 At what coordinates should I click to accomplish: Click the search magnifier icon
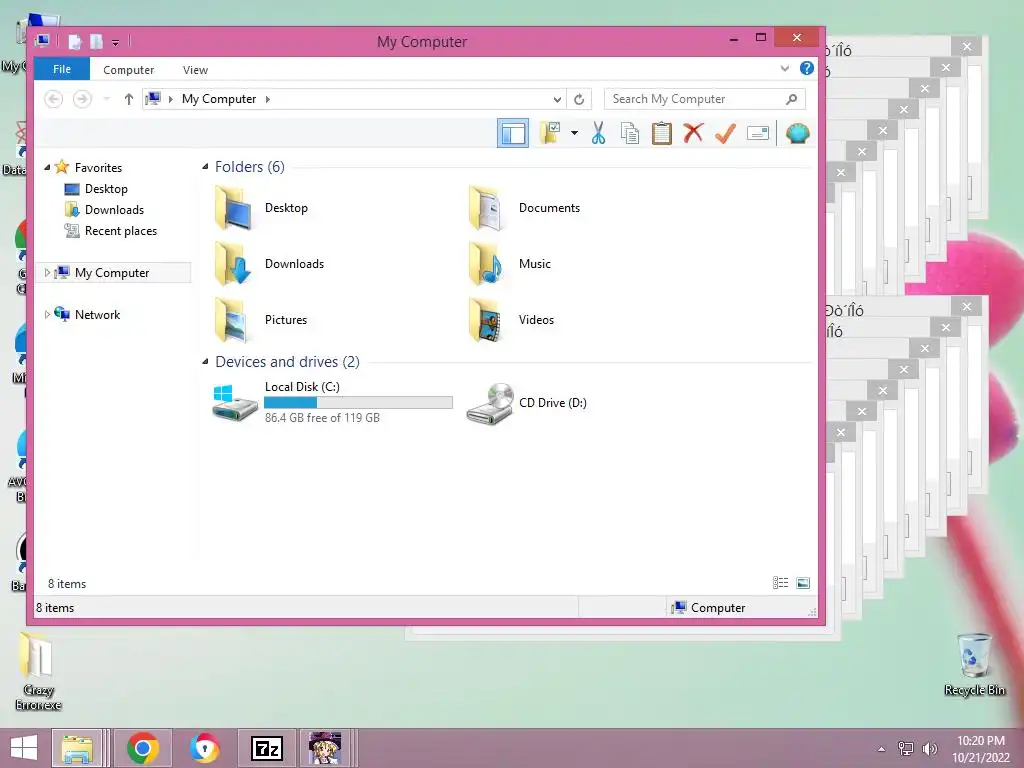[x=792, y=99]
